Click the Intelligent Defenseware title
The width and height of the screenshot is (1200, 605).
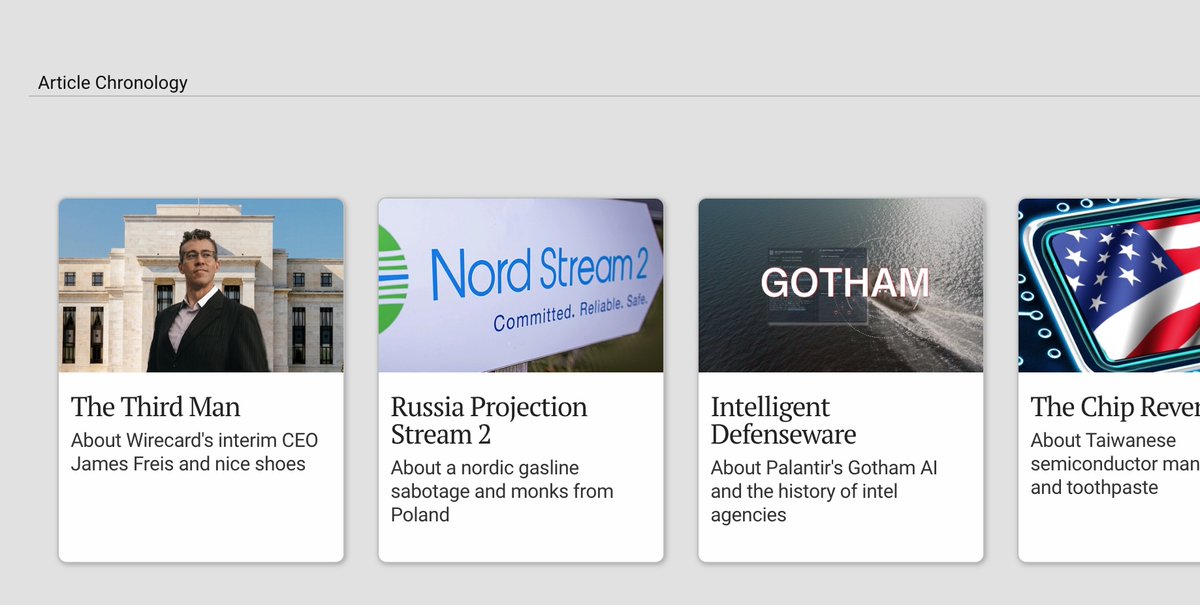[783, 421]
